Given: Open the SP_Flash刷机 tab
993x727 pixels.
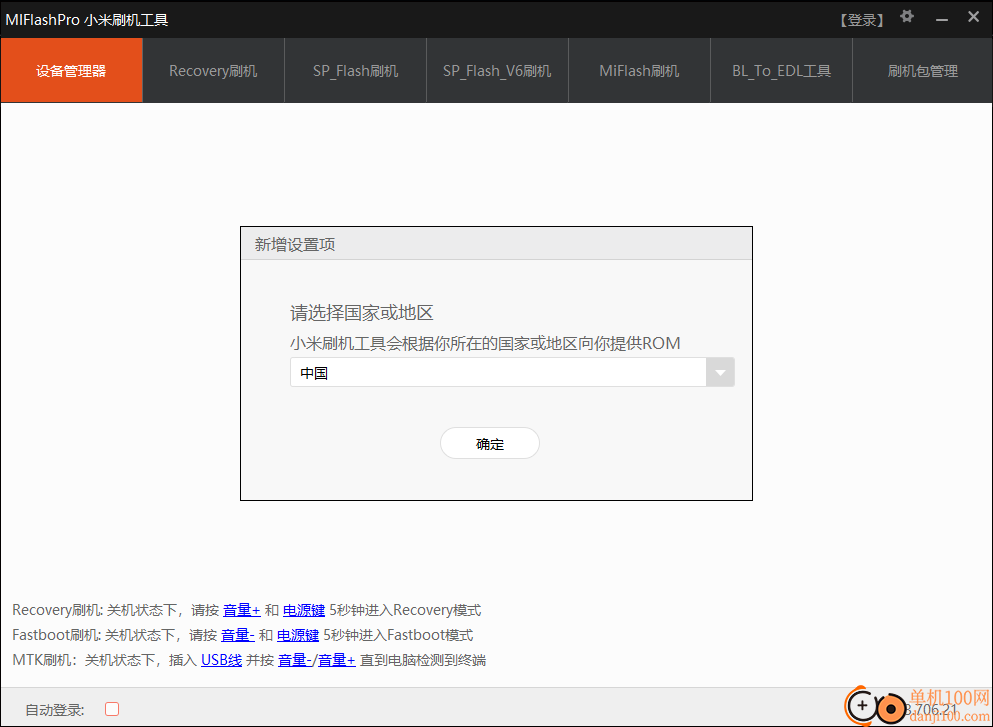Looking at the screenshot, I should coord(355,70).
